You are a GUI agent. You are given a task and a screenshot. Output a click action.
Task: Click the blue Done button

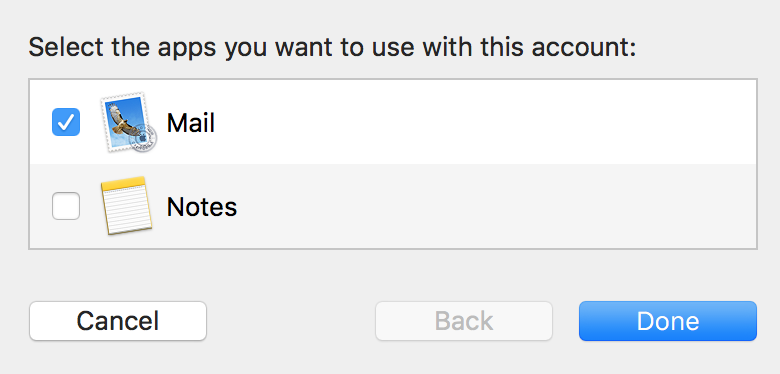pos(668,321)
